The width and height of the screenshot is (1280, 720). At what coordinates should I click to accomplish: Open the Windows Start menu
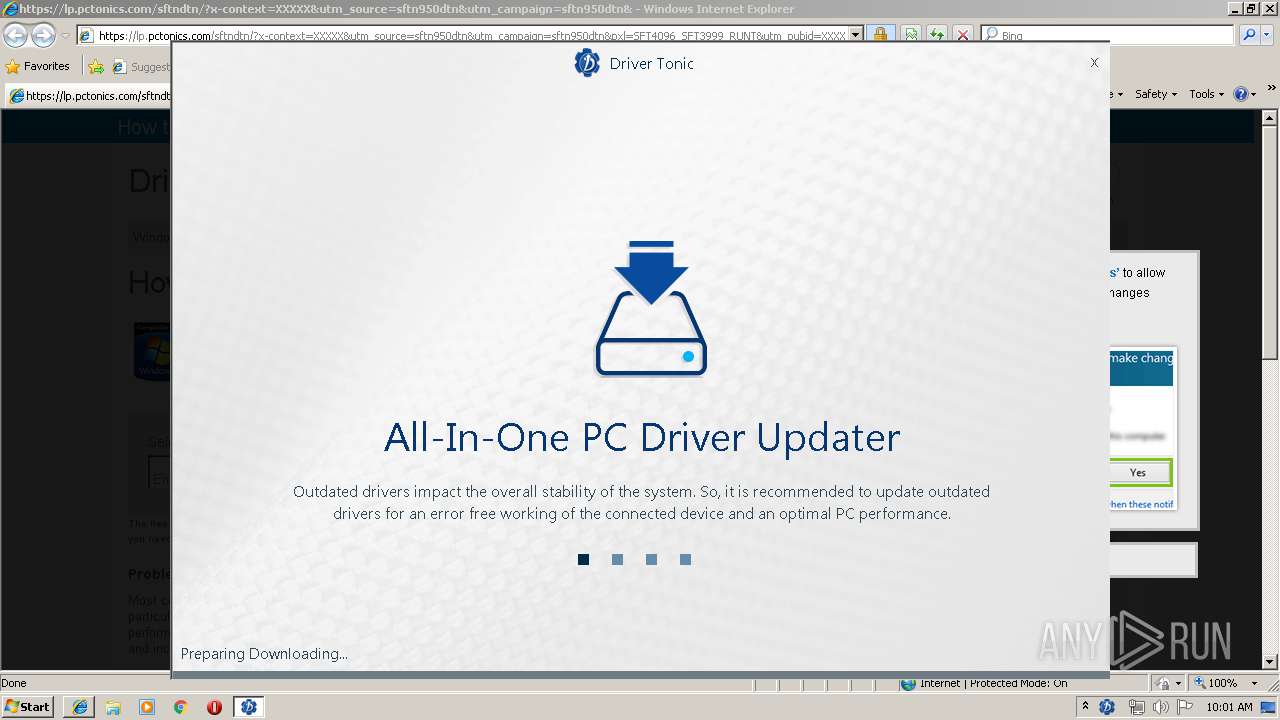tap(27, 707)
